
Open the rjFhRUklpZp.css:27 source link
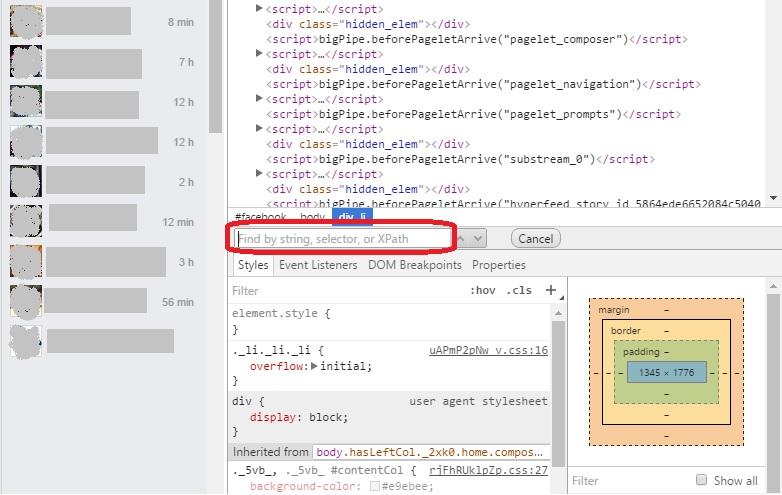488,469
